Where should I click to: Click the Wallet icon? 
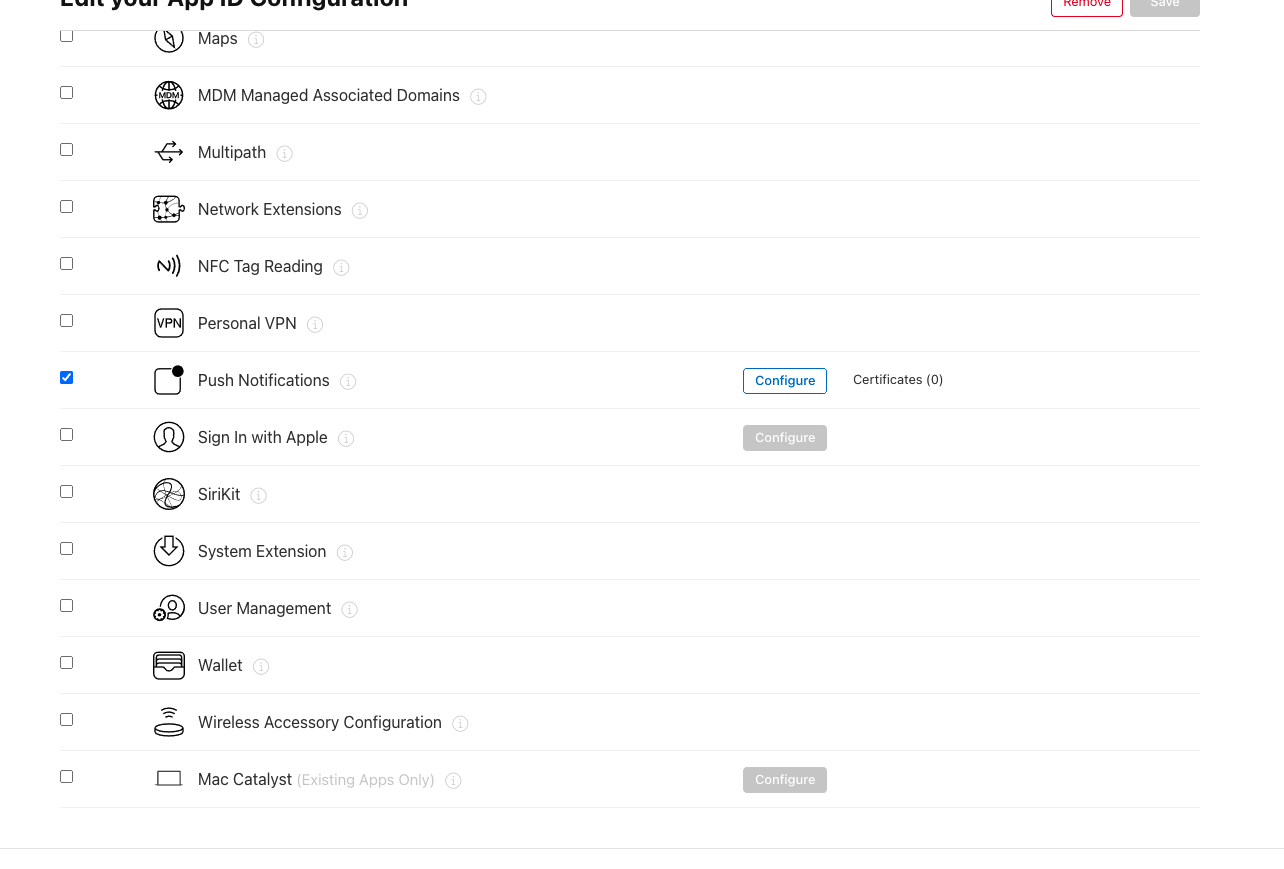point(169,665)
